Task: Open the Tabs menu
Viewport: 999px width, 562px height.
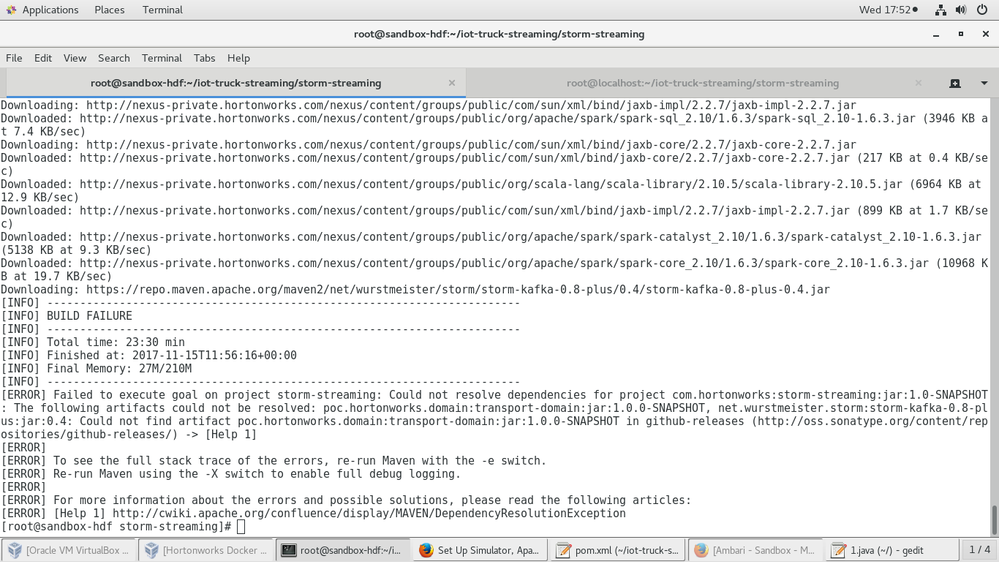Action: tap(204, 58)
